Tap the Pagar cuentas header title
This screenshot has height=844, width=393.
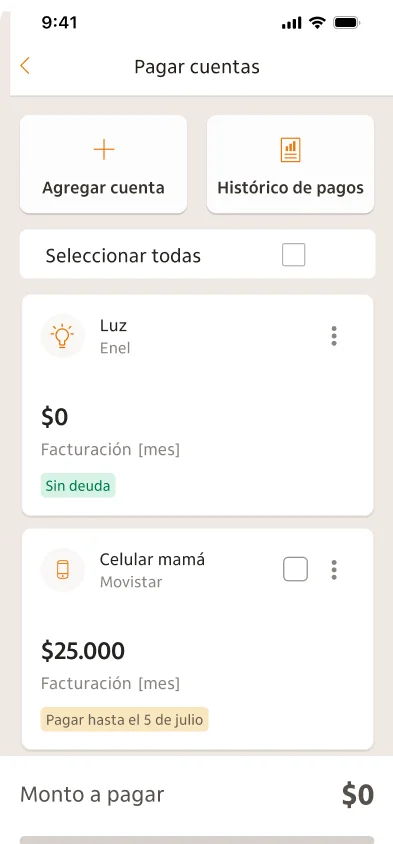[x=197, y=67]
